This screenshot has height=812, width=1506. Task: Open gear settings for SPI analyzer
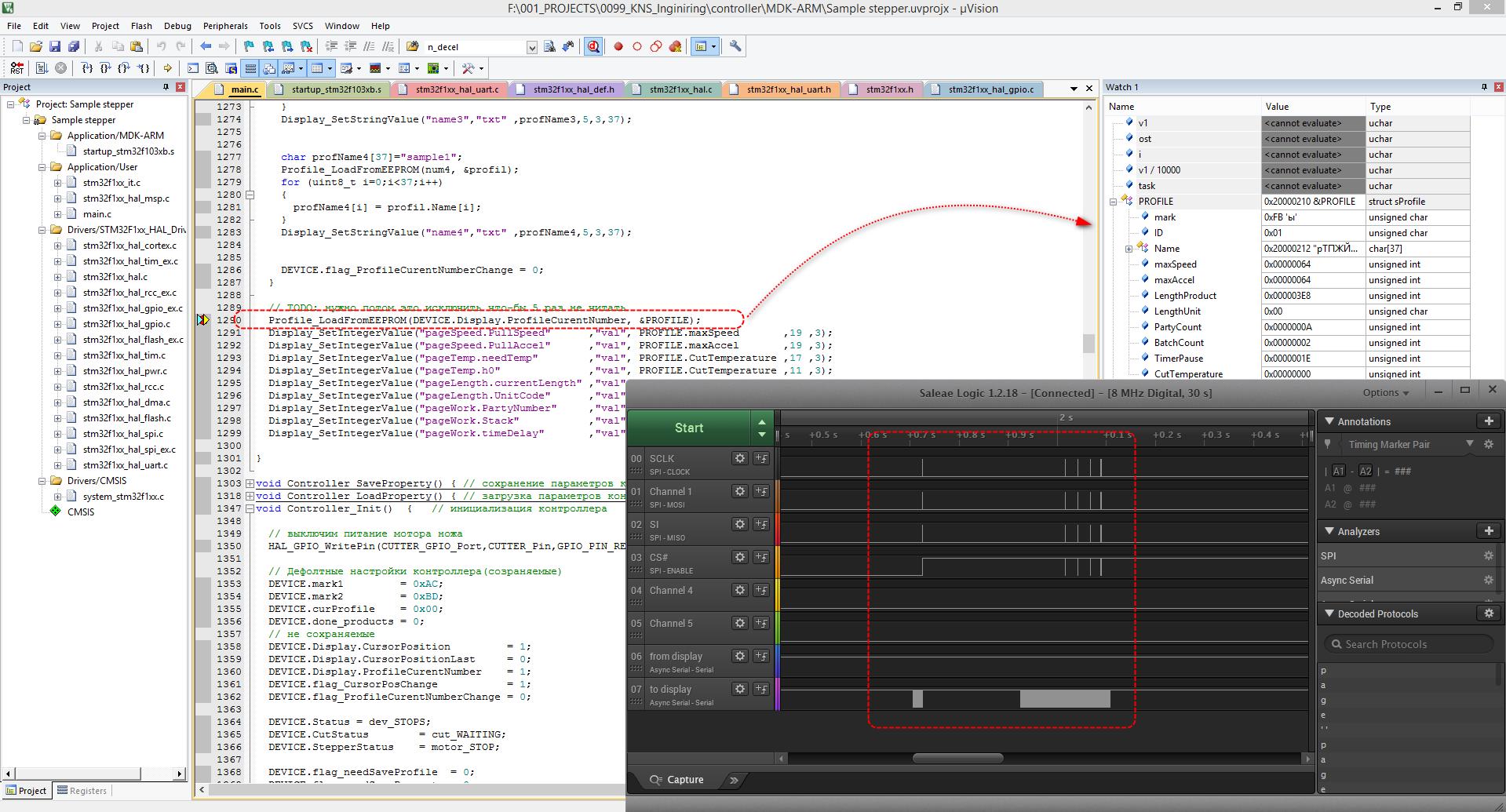tap(1488, 555)
